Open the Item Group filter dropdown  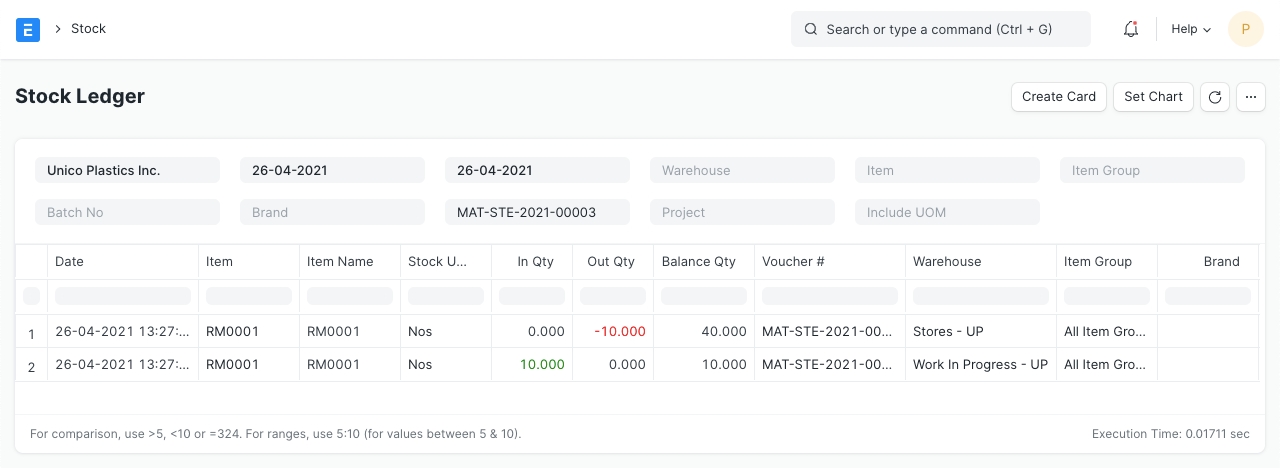tap(1152, 170)
